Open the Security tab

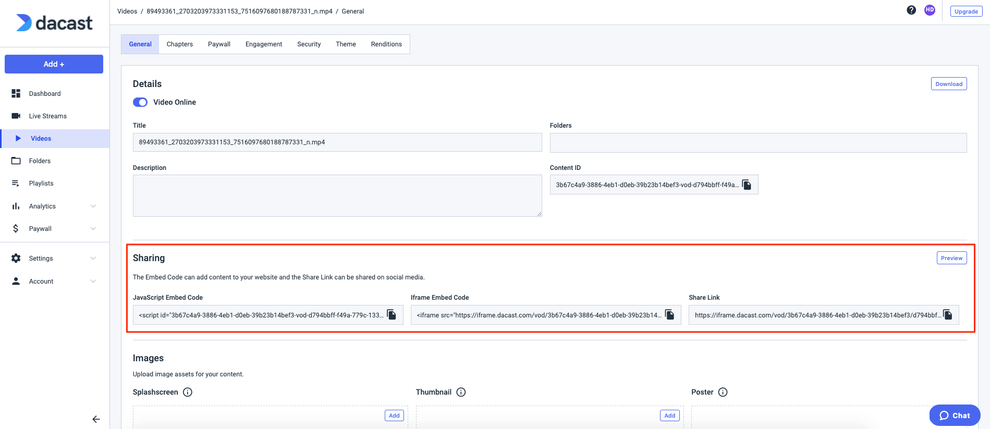coord(309,44)
